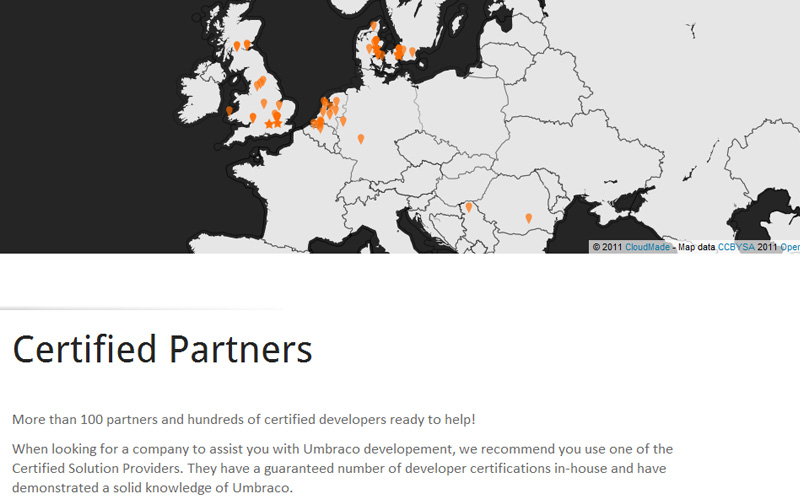Click the Certified Partners heading

click(x=162, y=349)
